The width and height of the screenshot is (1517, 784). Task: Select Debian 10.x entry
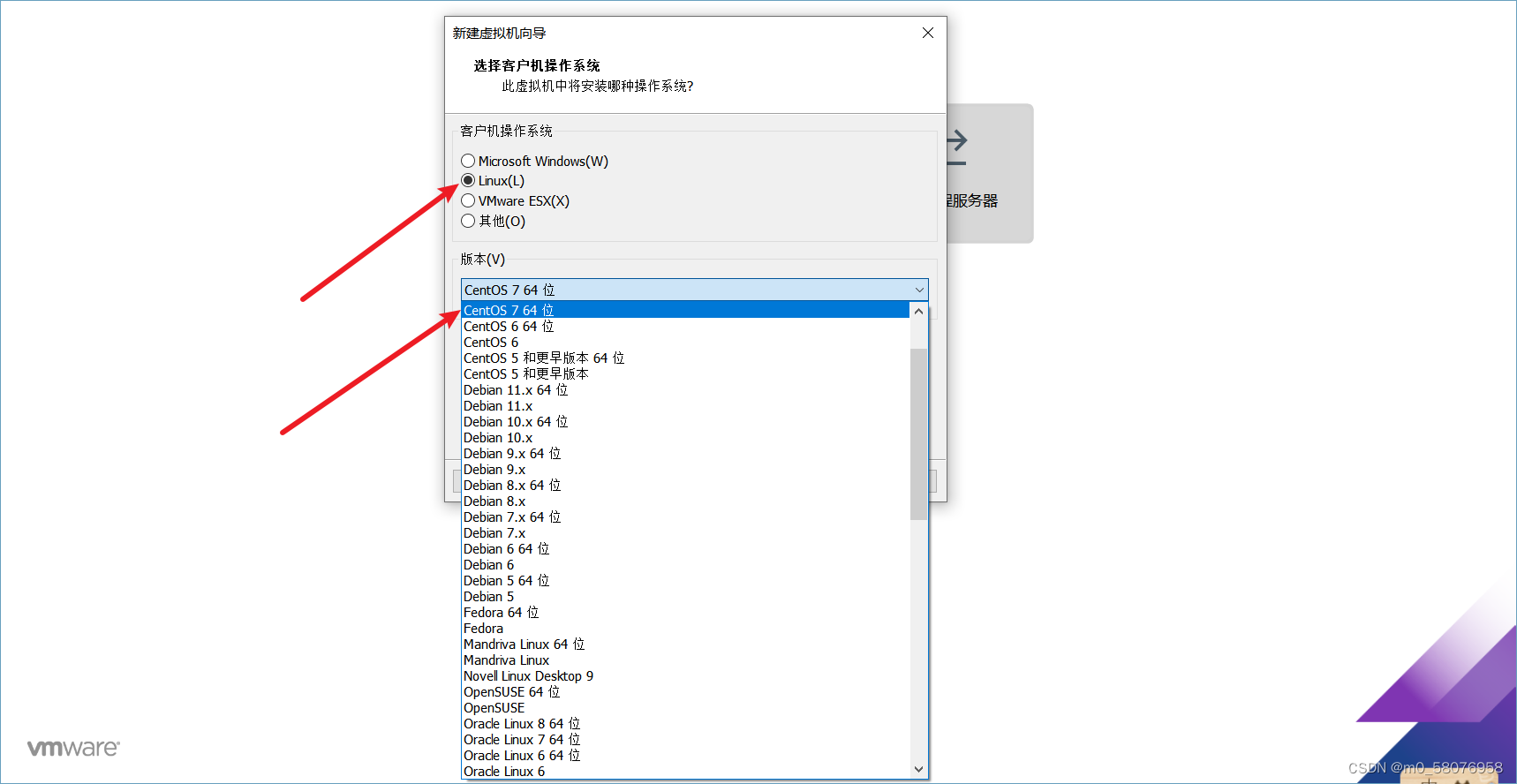pyautogui.click(x=685, y=437)
